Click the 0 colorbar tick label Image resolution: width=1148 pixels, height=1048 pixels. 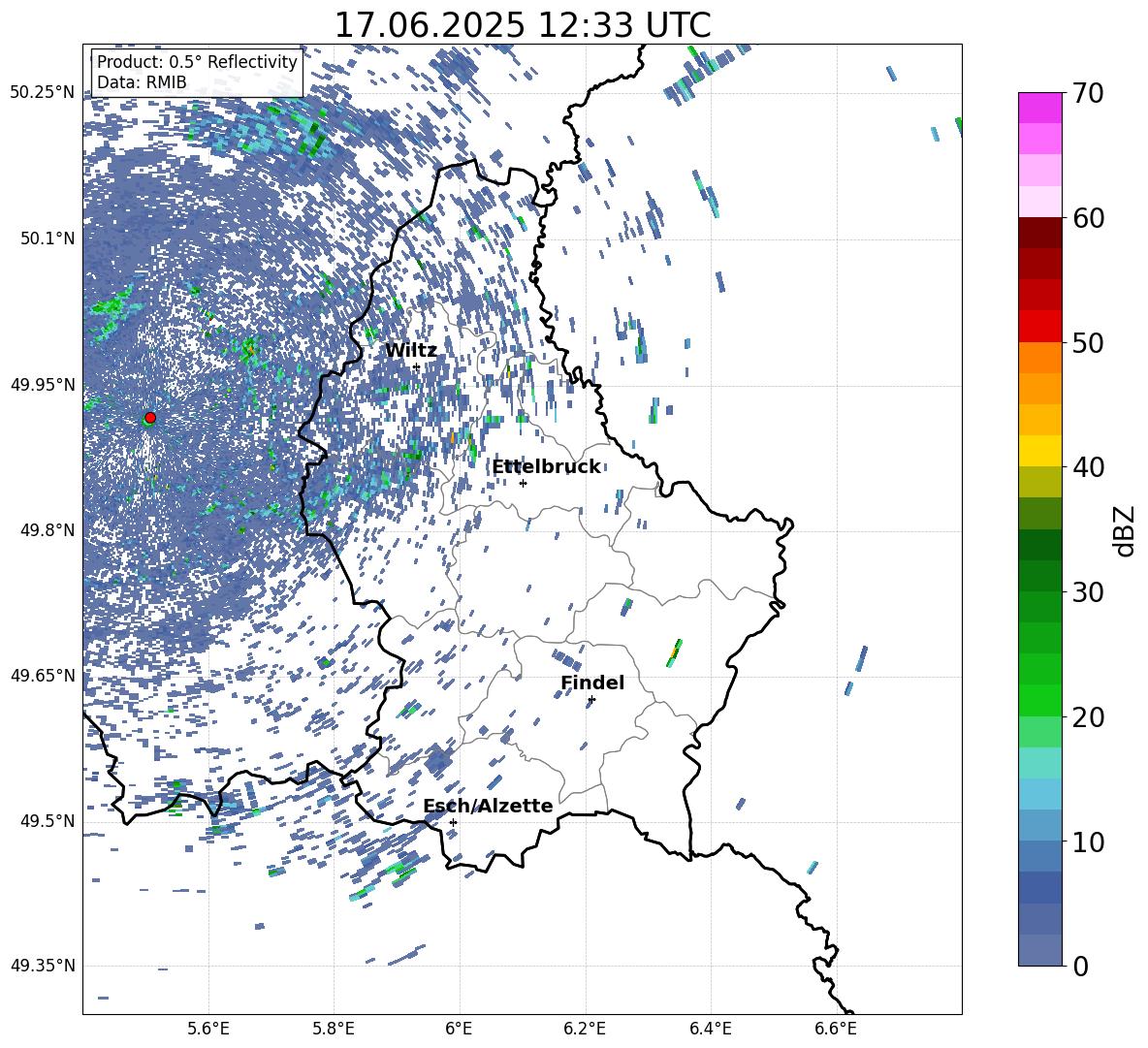point(1080,966)
